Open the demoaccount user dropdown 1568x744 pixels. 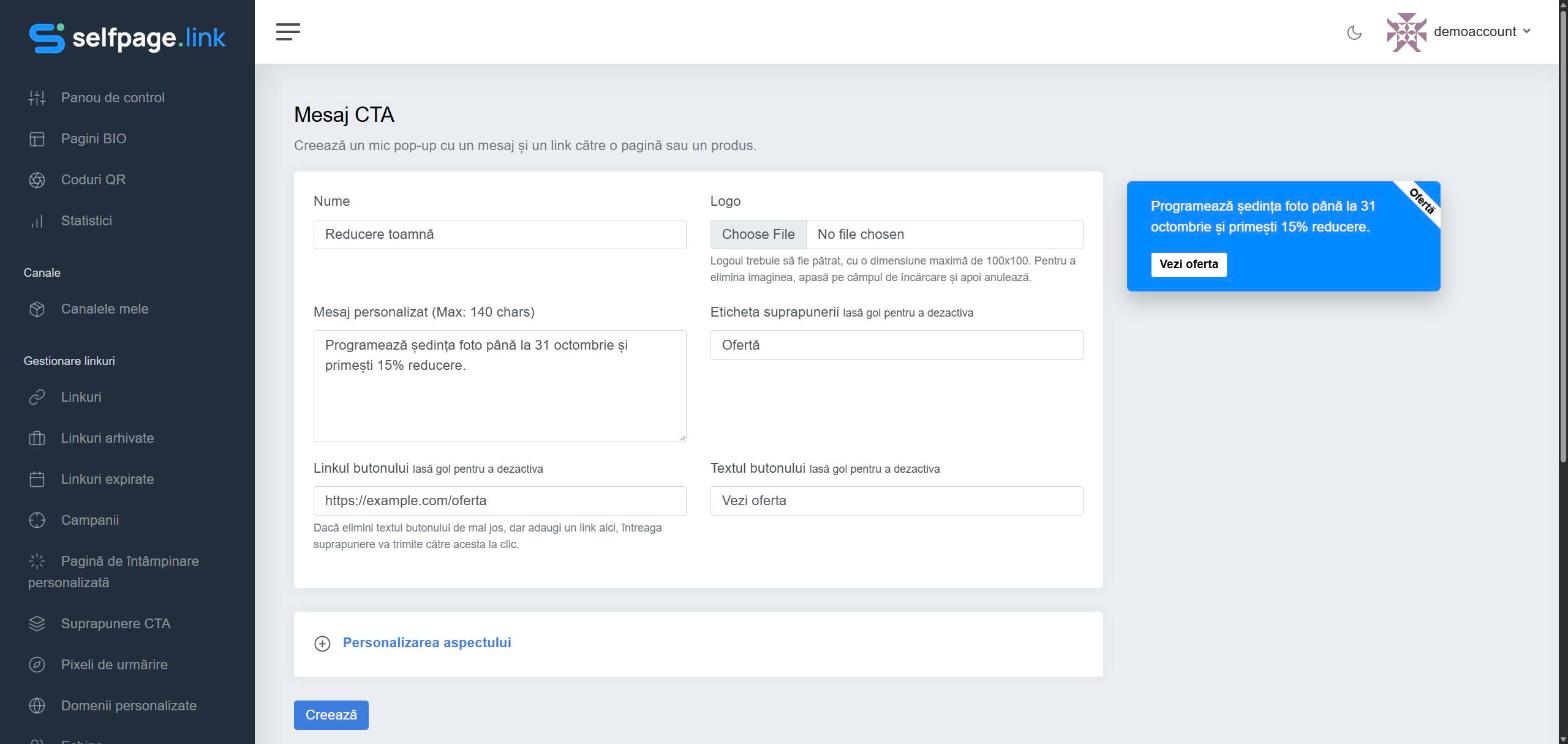(x=1482, y=32)
